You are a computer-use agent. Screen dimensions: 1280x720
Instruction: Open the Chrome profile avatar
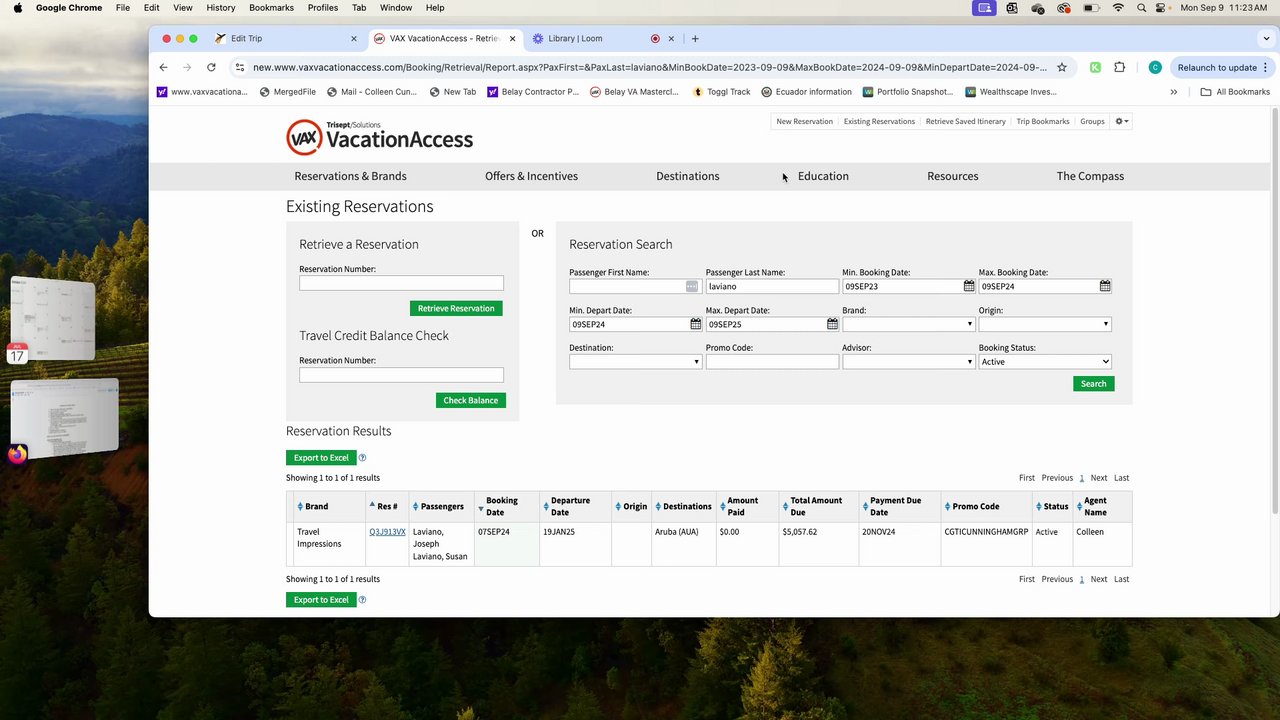tap(1155, 67)
